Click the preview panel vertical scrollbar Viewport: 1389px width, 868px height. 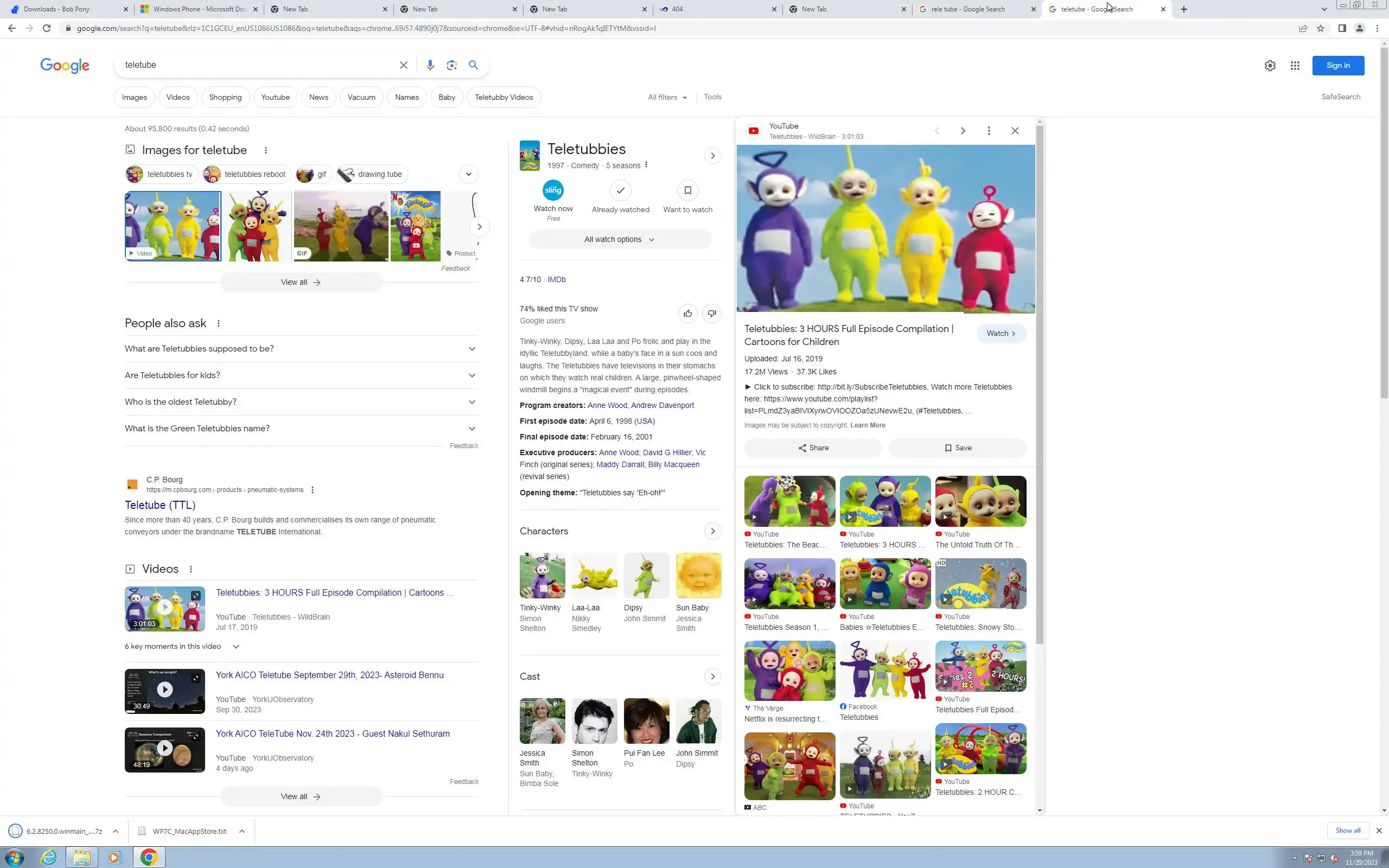pyautogui.click(x=1040, y=385)
